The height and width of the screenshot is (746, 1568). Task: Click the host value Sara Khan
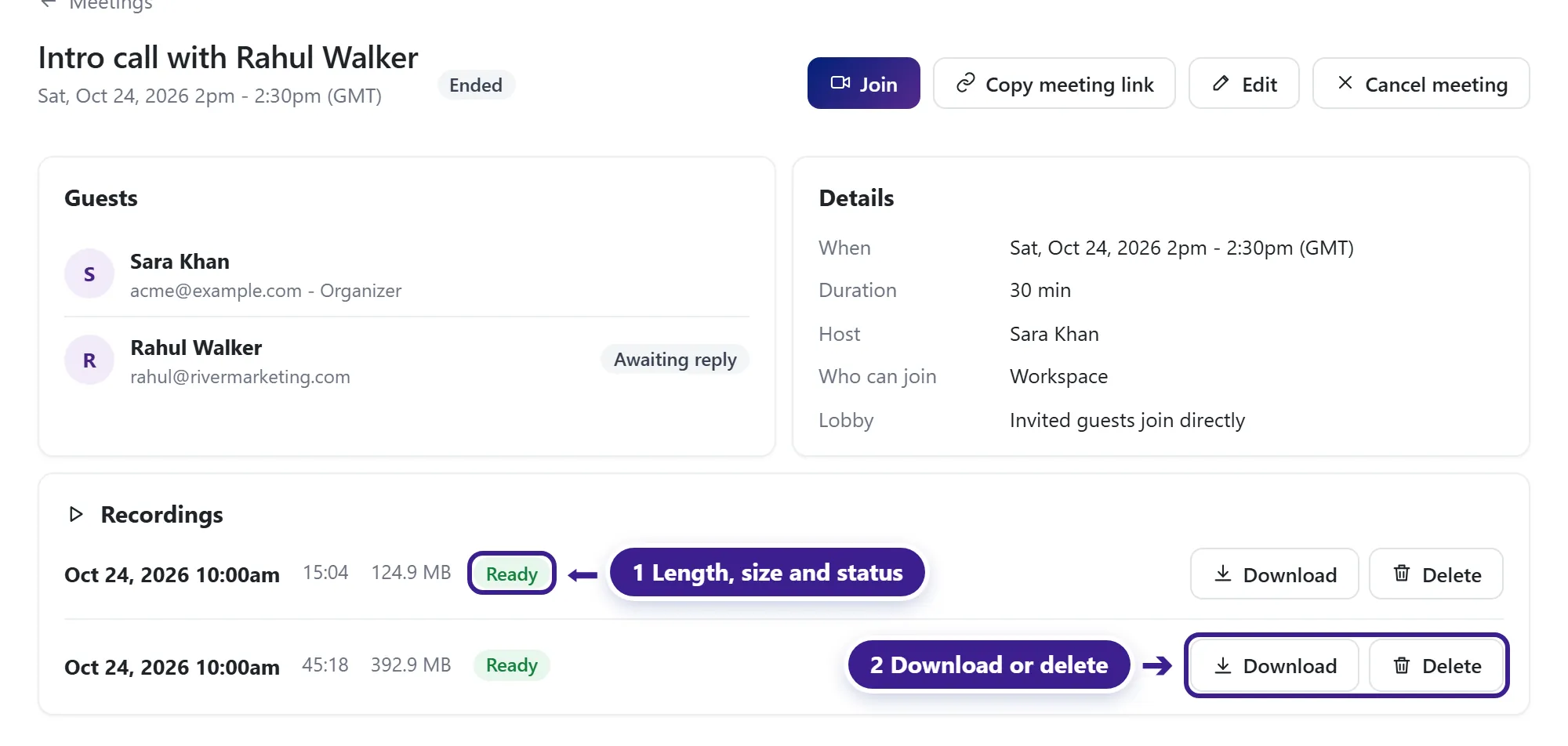coord(1054,334)
